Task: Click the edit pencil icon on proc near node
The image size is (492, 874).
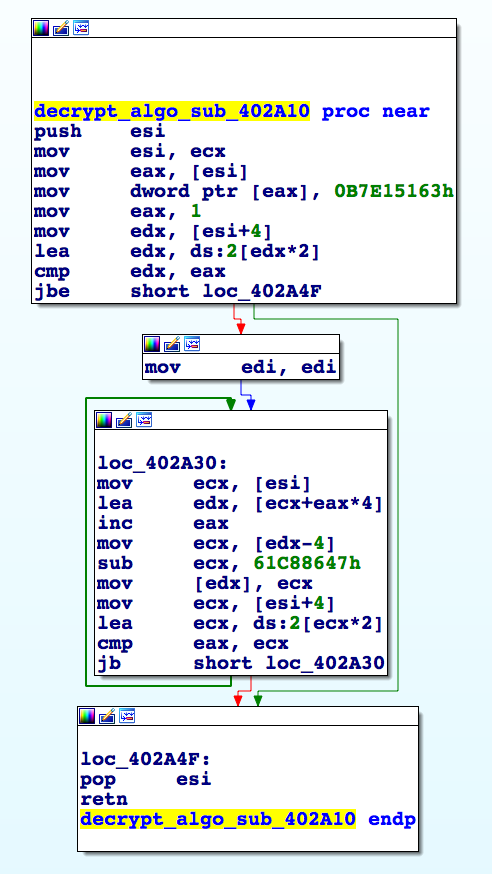Action: tap(61, 28)
